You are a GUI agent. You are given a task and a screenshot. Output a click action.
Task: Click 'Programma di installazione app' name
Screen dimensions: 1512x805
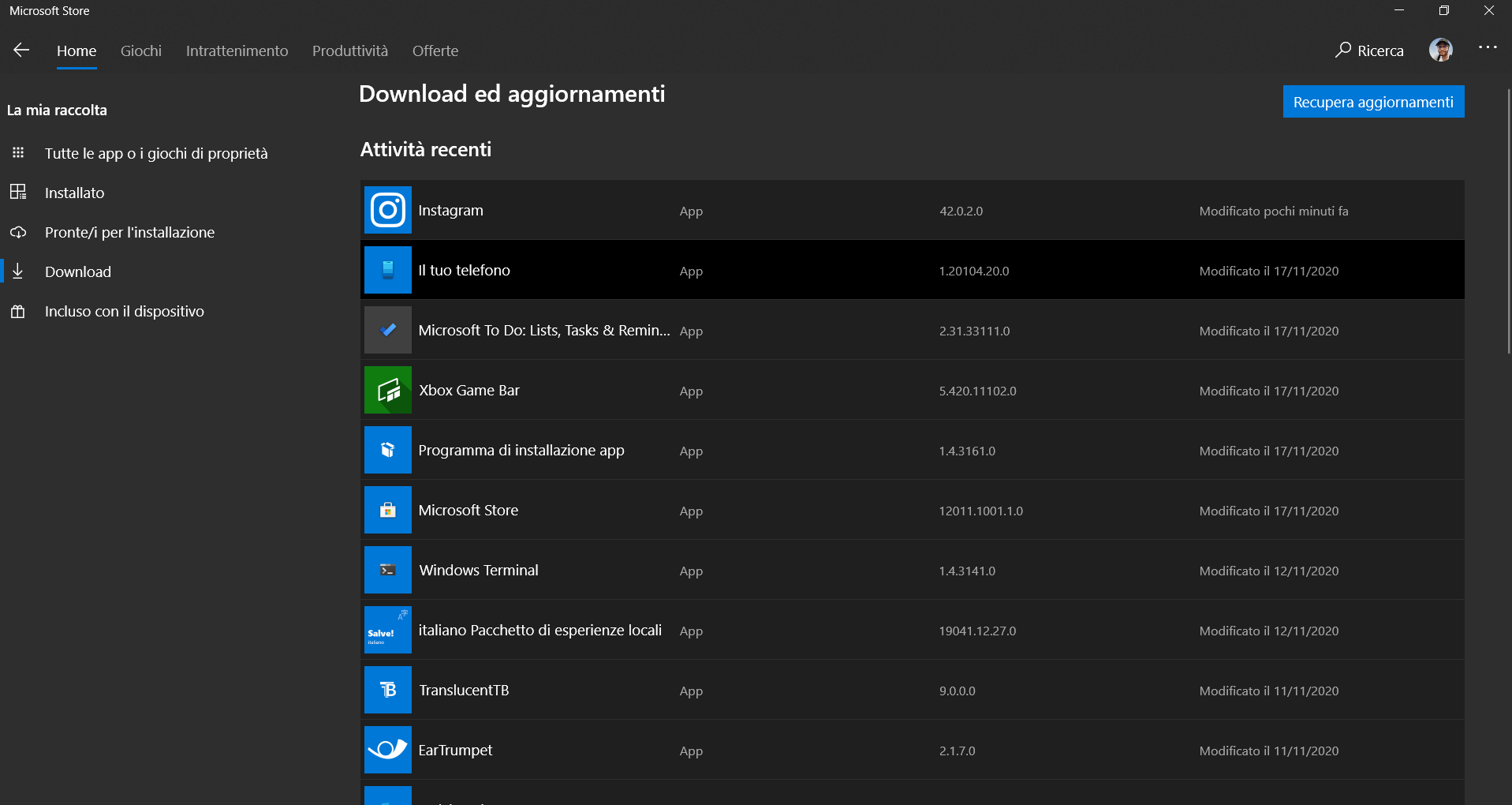[521, 450]
